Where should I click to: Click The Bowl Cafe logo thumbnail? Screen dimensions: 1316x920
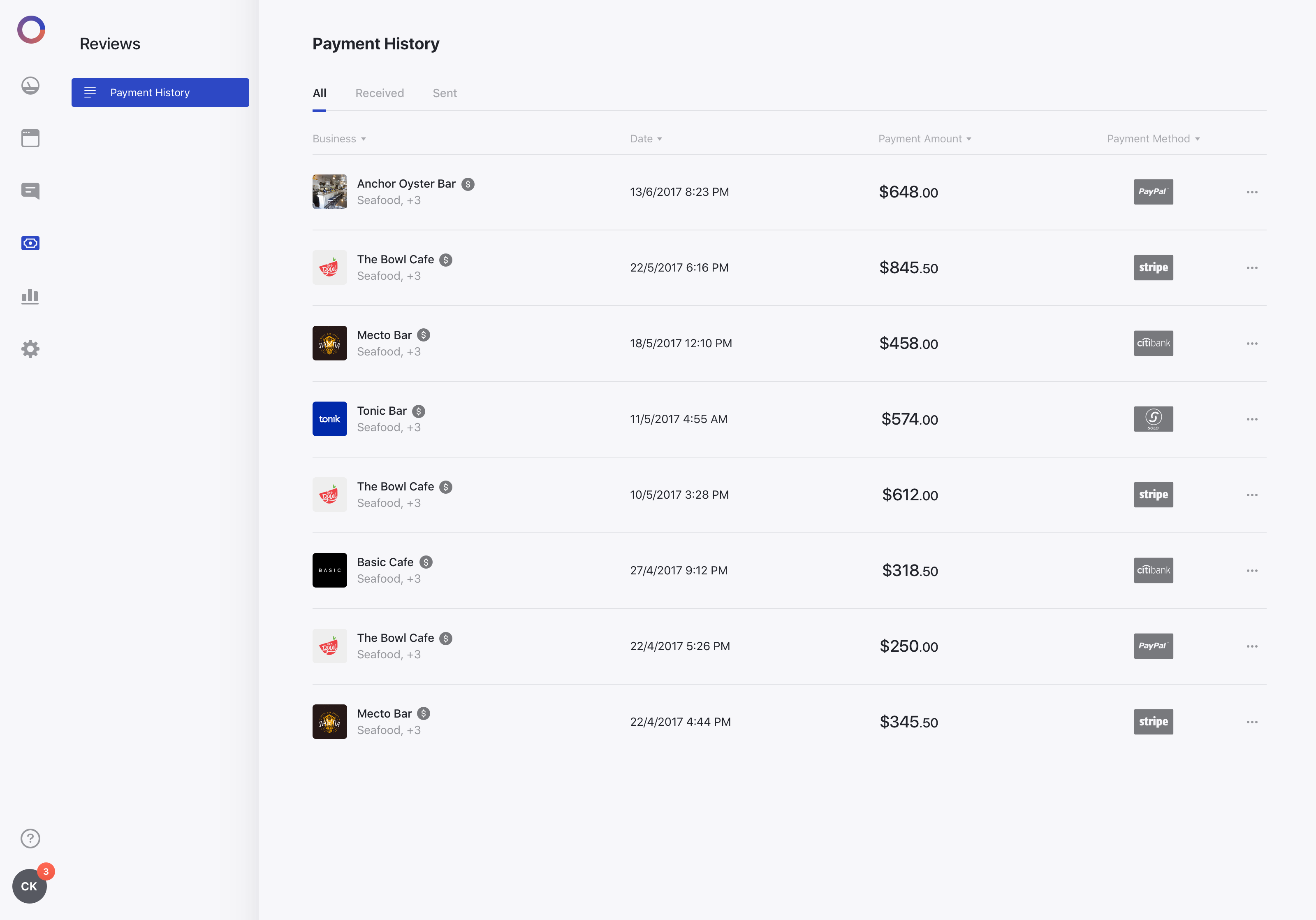(329, 267)
